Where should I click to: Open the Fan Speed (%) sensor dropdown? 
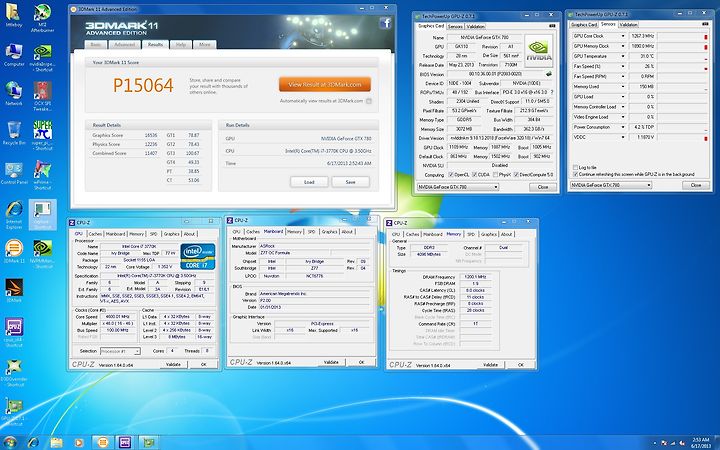tap(623, 66)
